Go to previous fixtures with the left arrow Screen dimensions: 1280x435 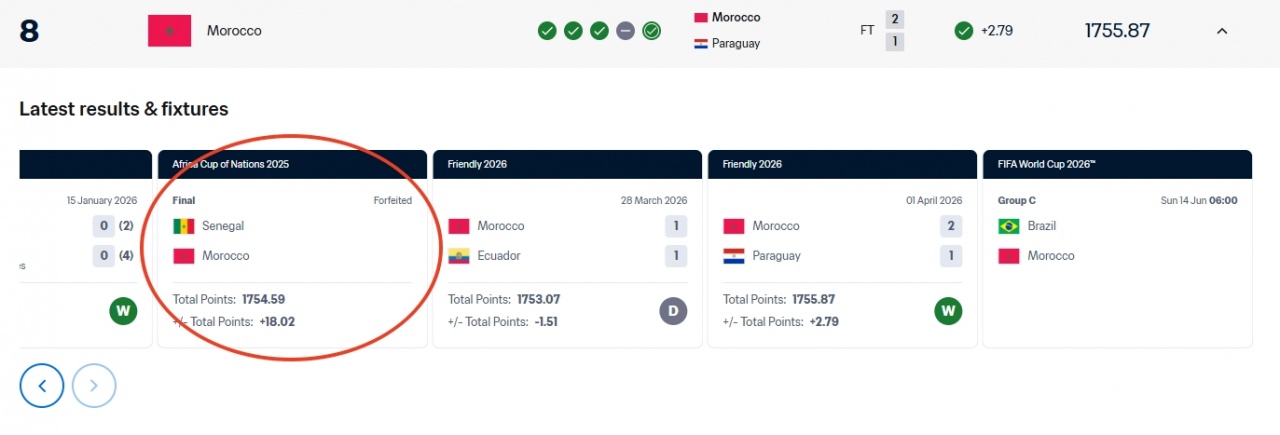[x=42, y=385]
